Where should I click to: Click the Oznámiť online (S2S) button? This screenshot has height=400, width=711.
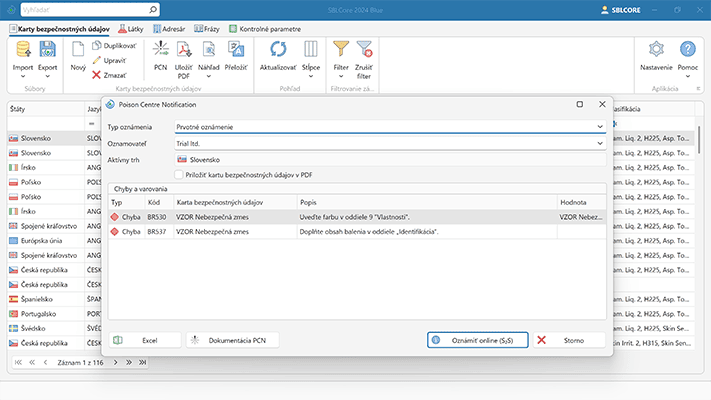pyautogui.click(x=477, y=340)
